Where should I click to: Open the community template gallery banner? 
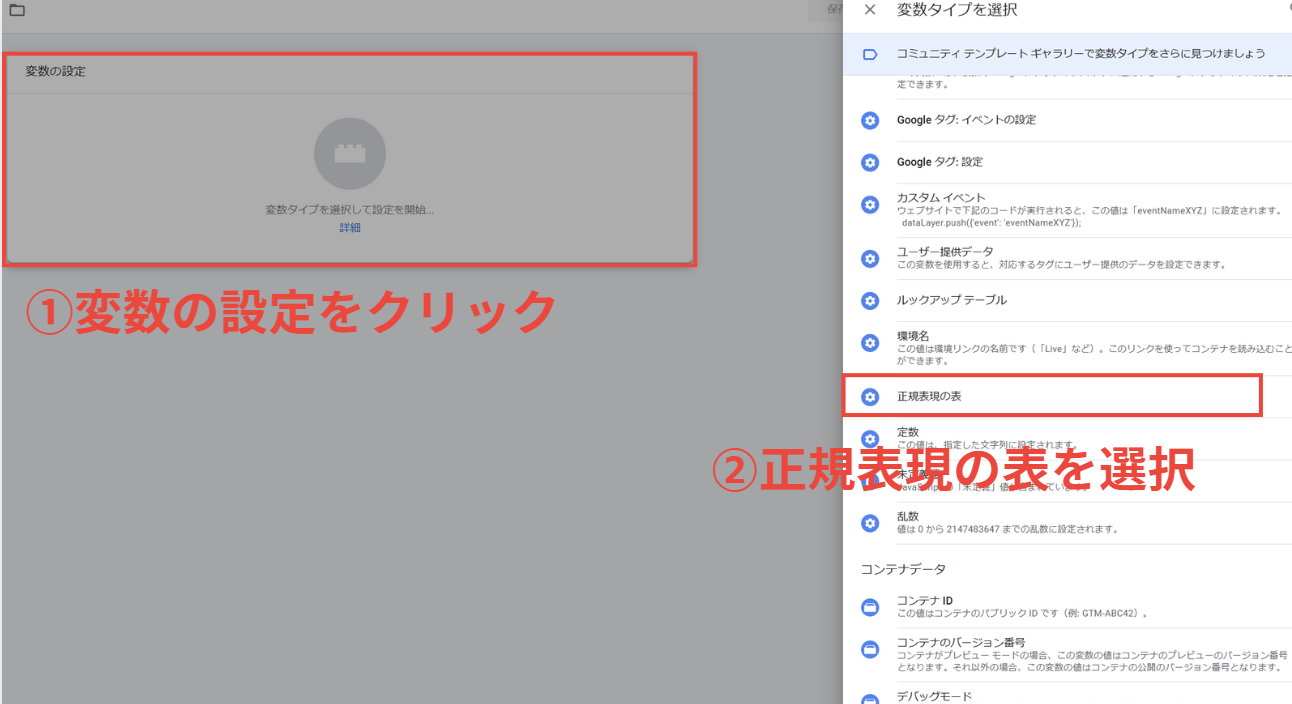pos(1067,54)
